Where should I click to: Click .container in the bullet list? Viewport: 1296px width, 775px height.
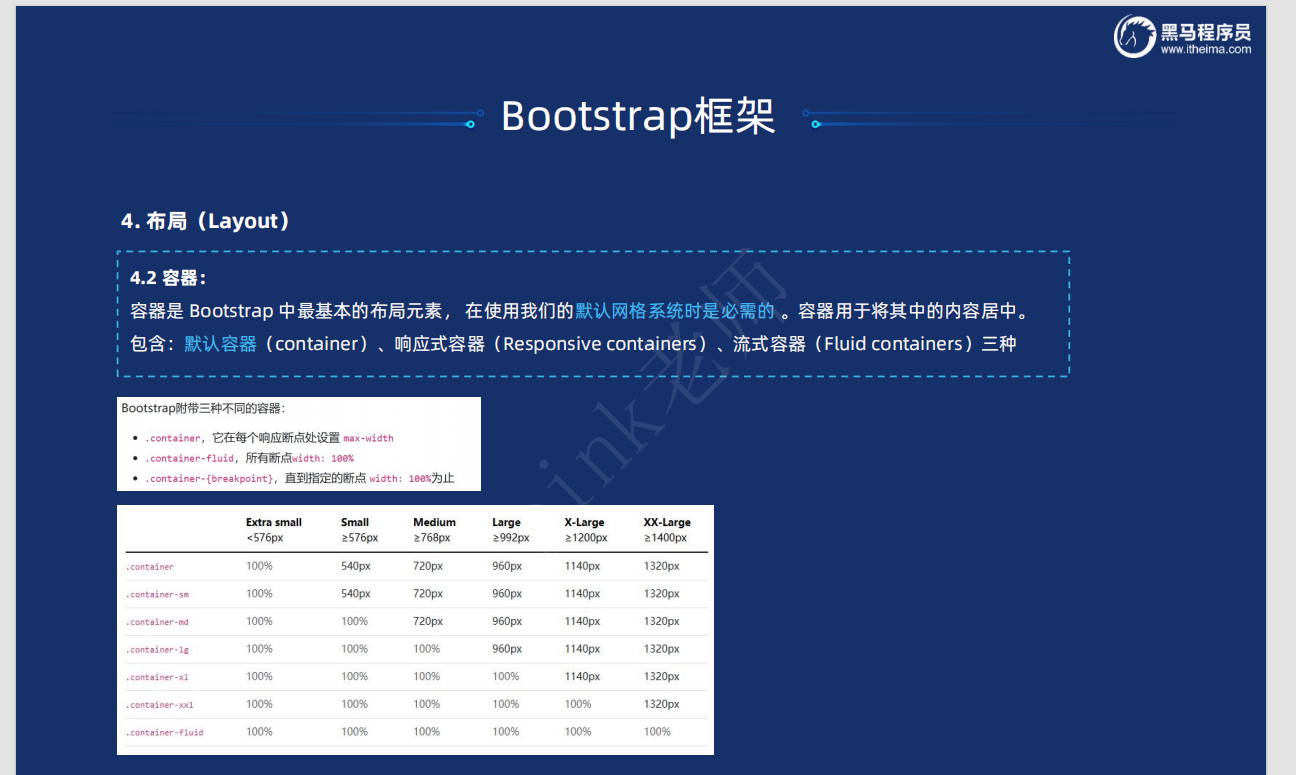point(173,438)
